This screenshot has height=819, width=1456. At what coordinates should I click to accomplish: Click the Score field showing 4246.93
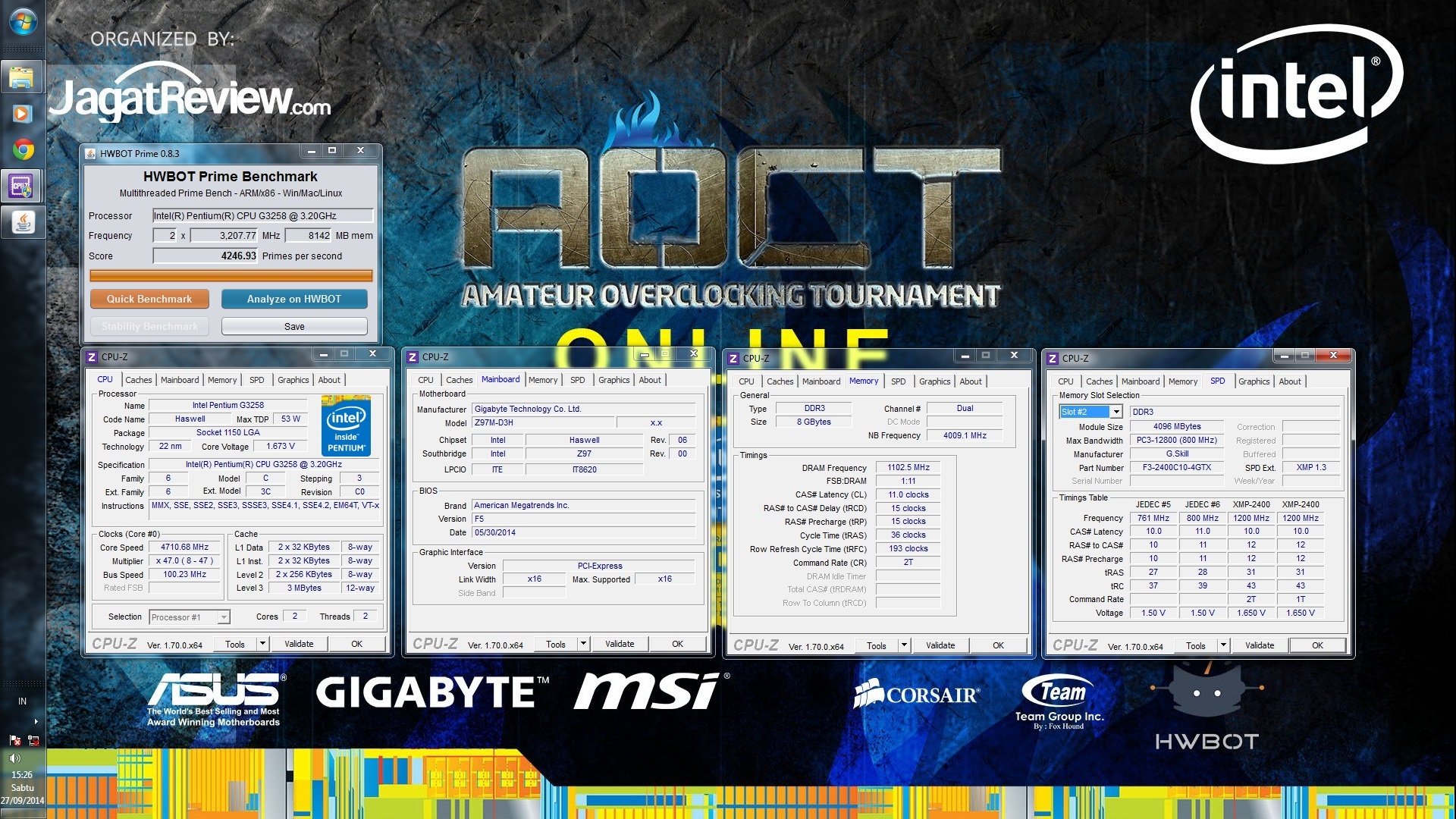[206, 256]
